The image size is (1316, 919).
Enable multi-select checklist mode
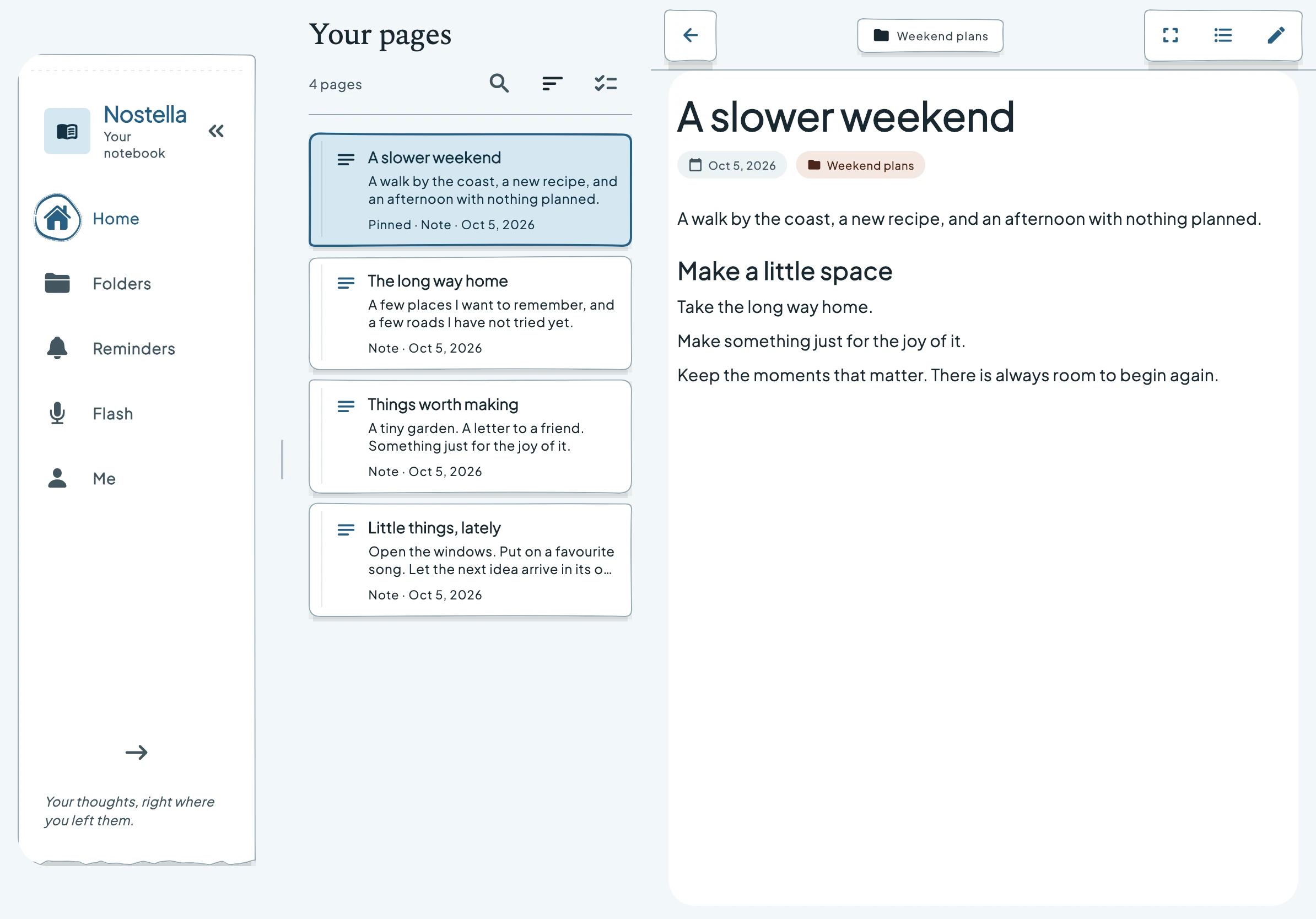tap(605, 84)
